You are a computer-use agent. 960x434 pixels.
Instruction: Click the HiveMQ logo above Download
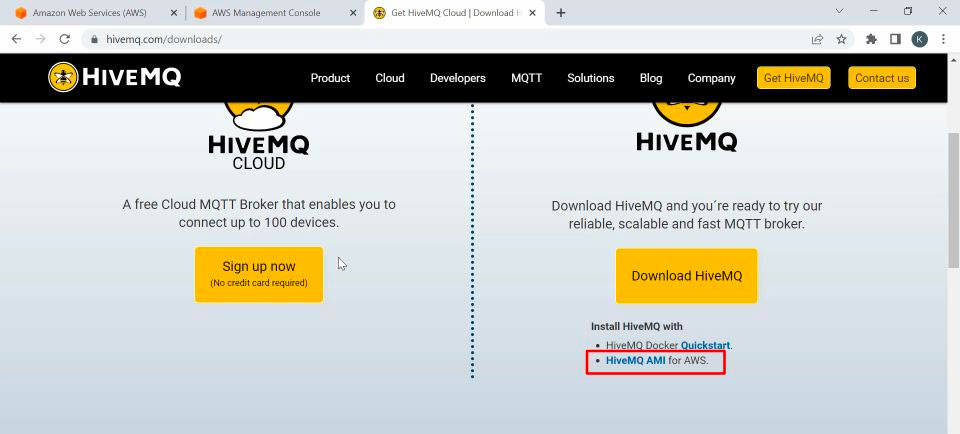pos(686,127)
